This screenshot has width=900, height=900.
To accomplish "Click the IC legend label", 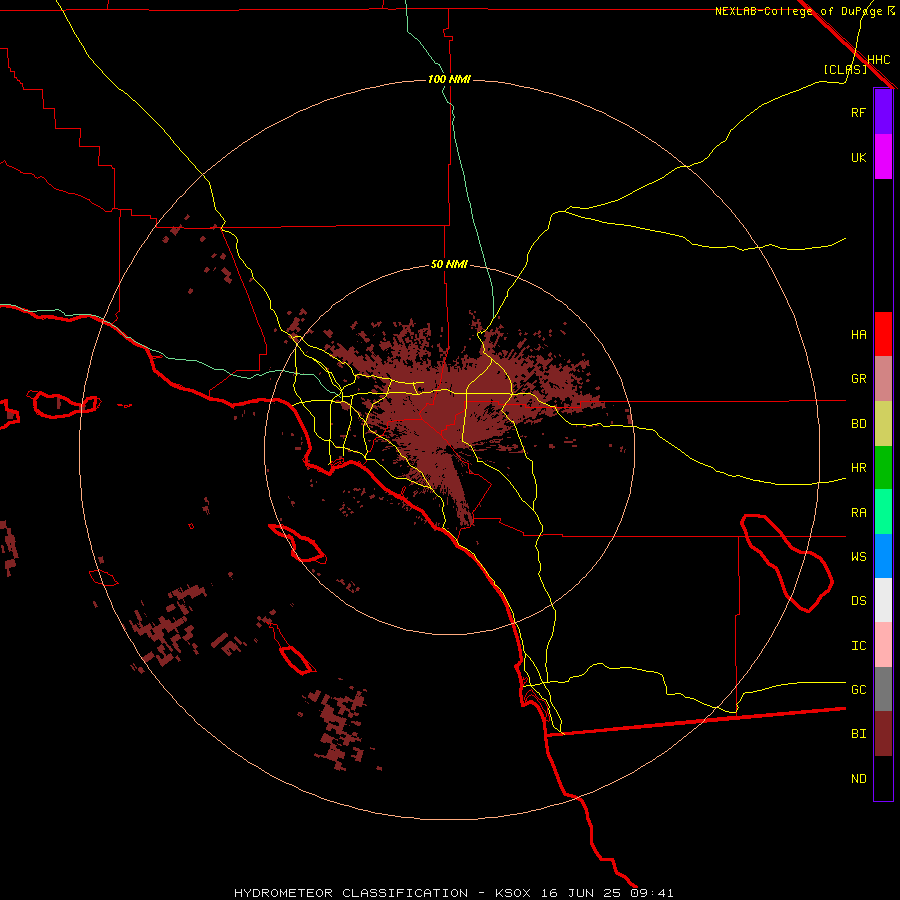I will click(858, 646).
